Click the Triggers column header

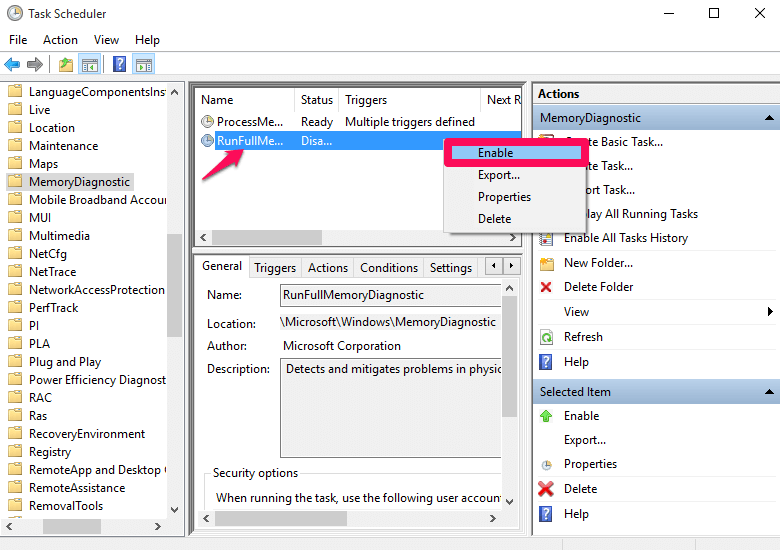coord(410,100)
